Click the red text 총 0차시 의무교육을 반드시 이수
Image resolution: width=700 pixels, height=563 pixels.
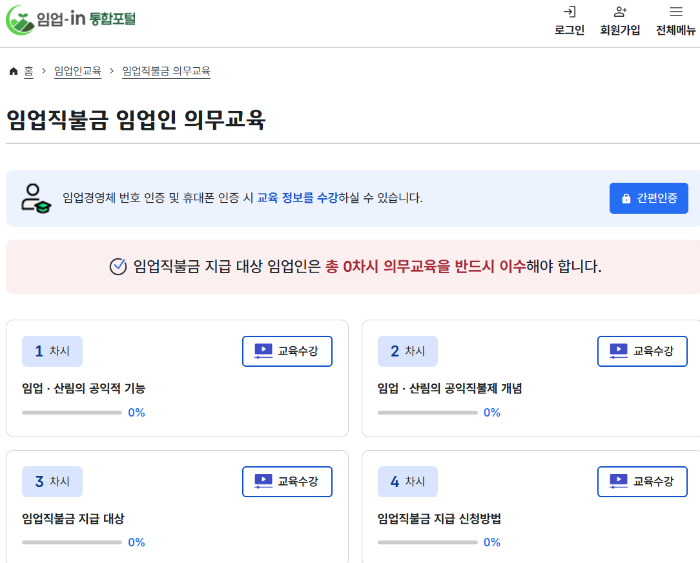coord(425,267)
